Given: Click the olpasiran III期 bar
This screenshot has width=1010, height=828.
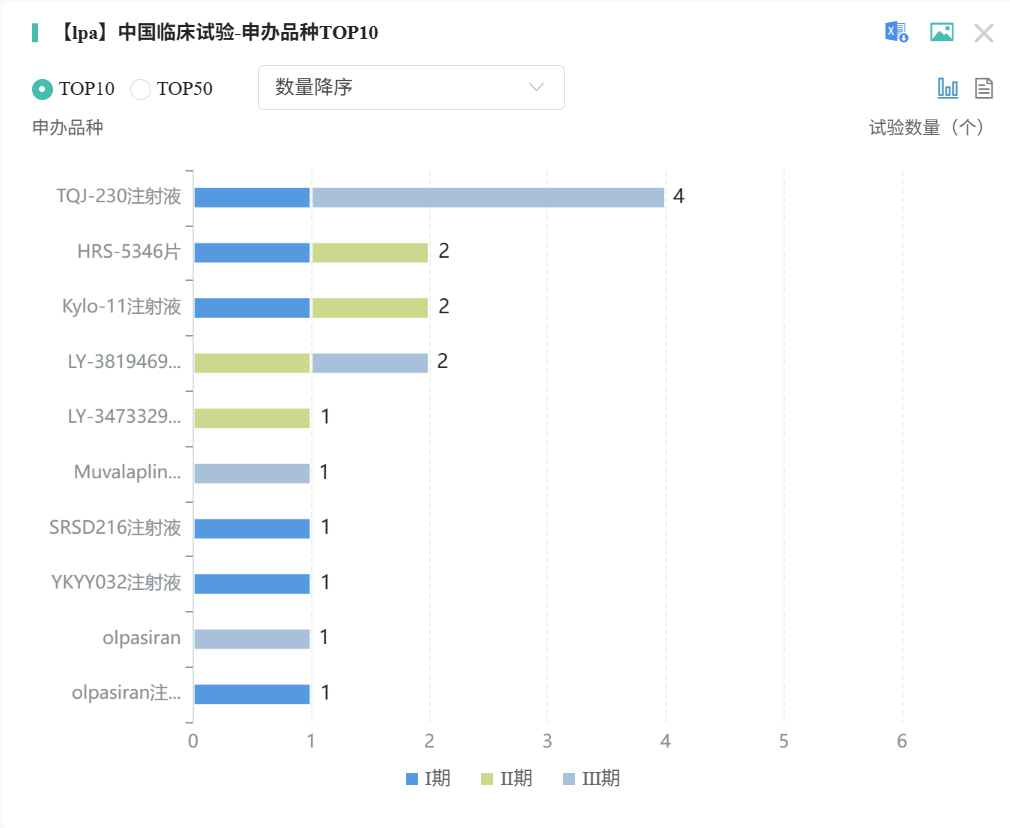Looking at the screenshot, I should [252, 638].
